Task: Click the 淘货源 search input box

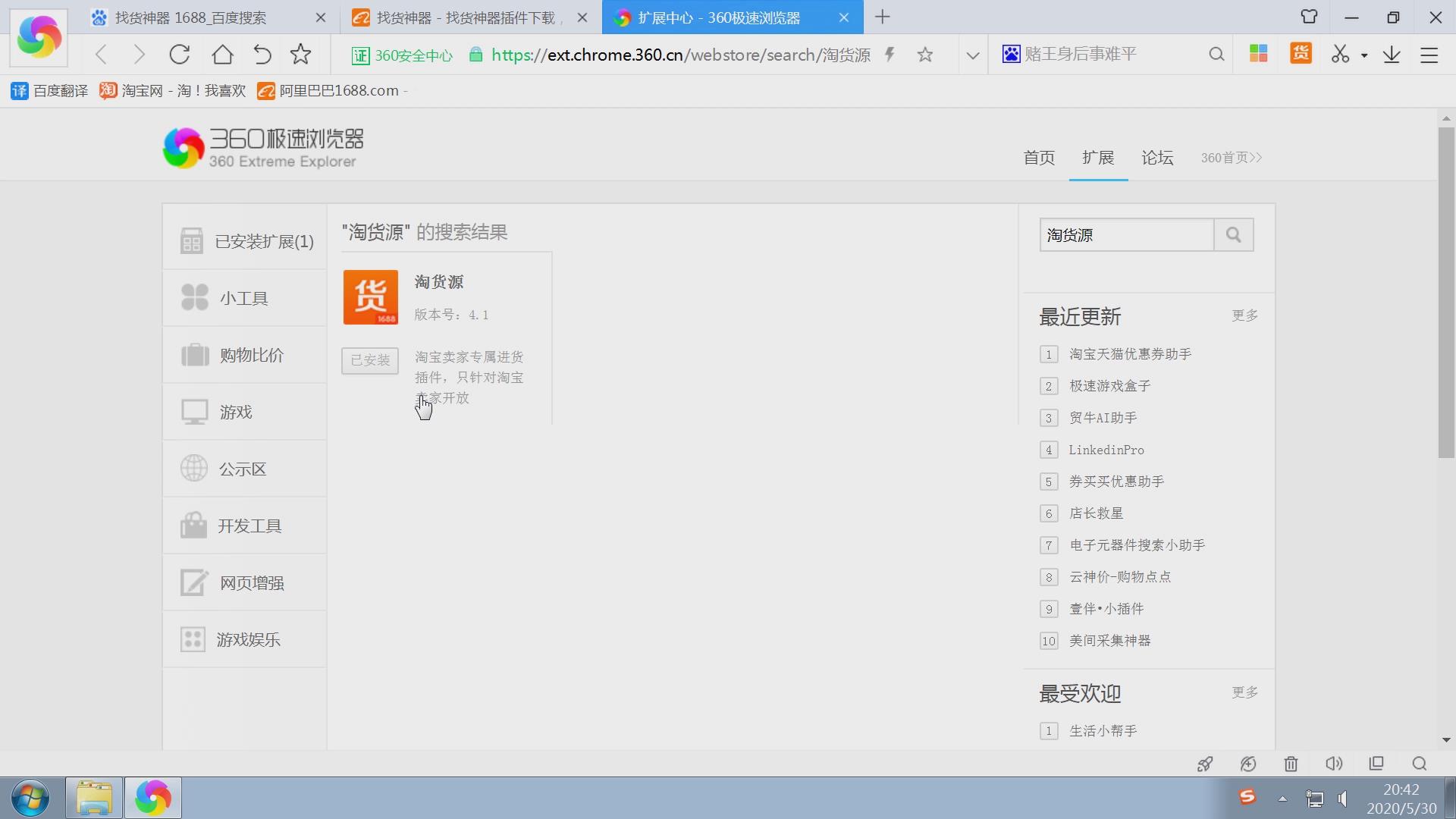Action: tap(1127, 235)
